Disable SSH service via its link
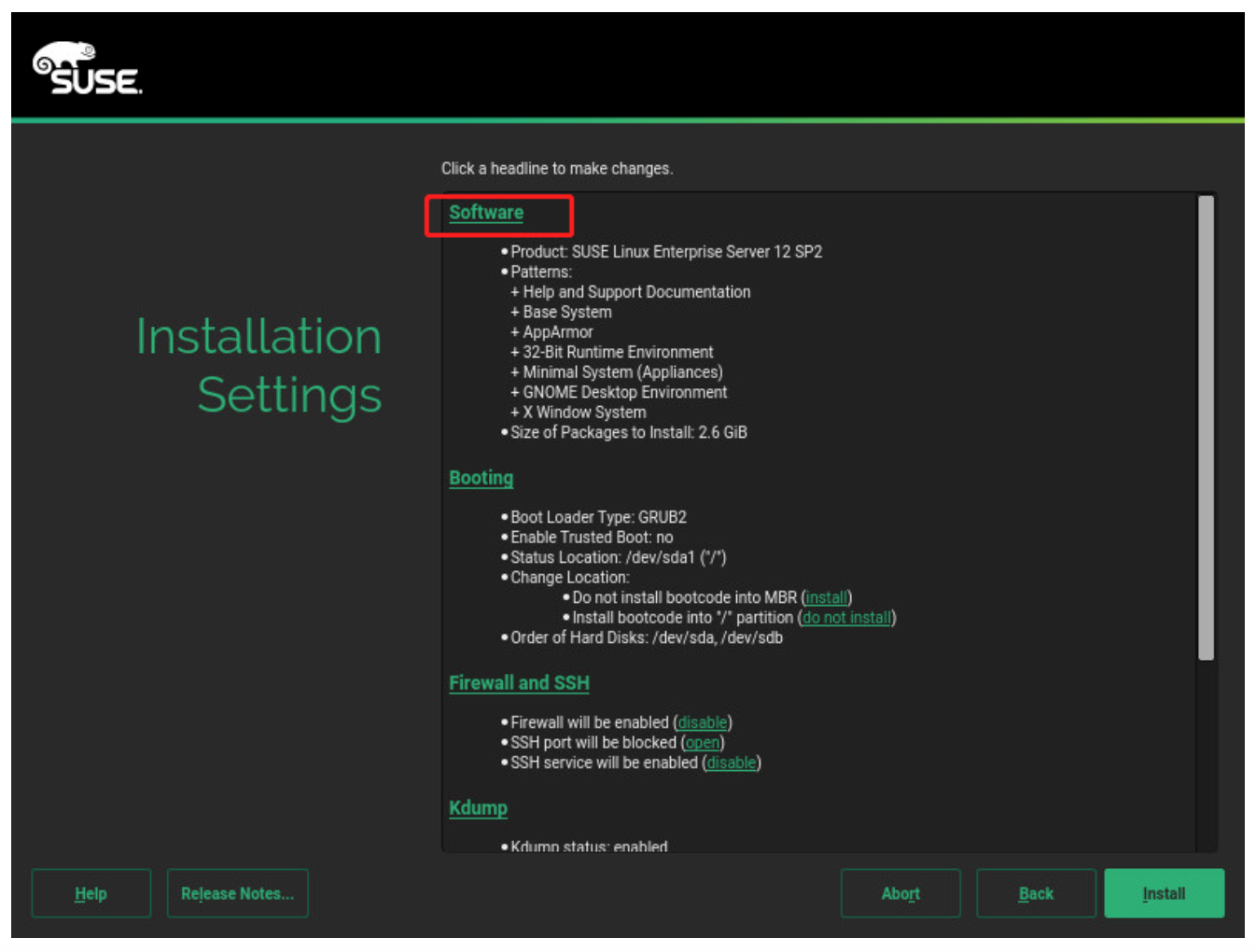 tap(731, 763)
